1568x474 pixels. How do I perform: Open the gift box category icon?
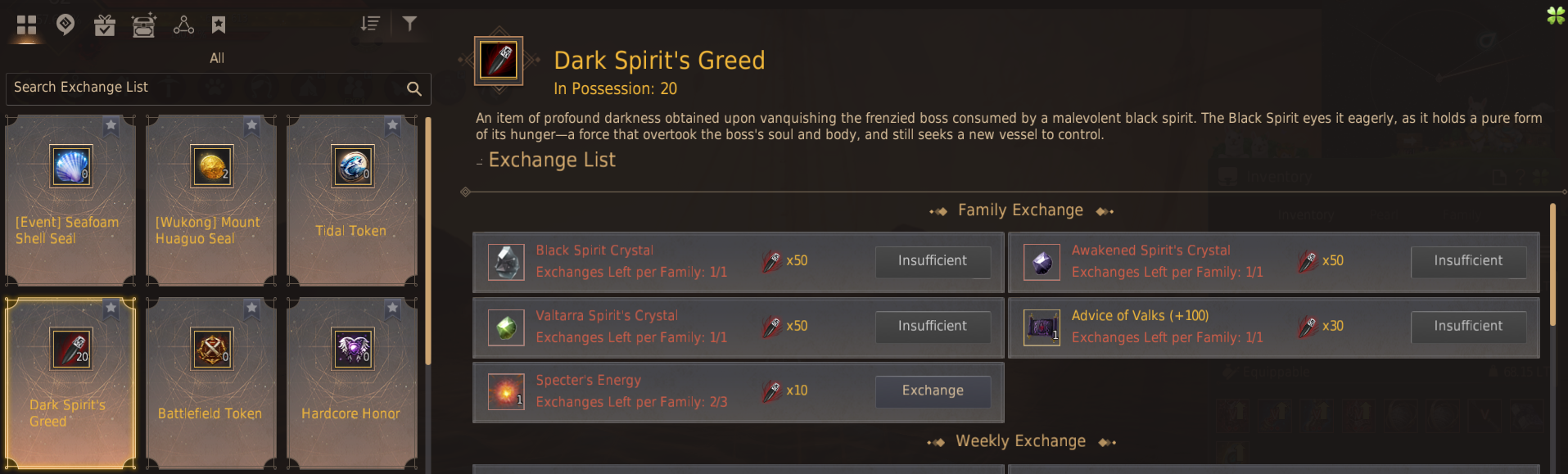coord(105,25)
